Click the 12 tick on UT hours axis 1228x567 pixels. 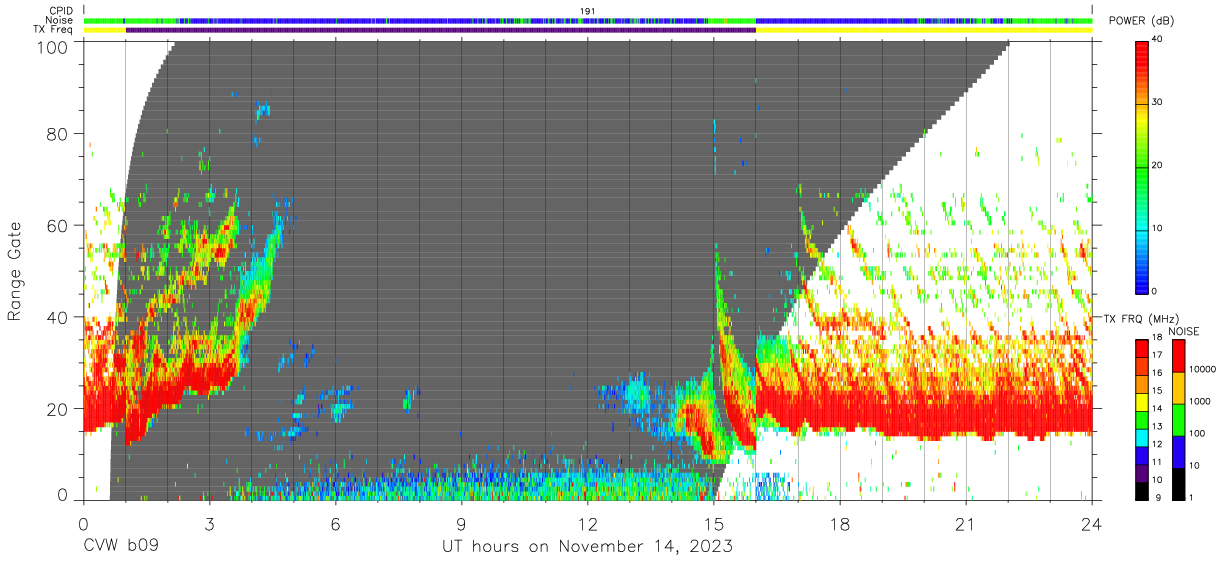point(588,525)
